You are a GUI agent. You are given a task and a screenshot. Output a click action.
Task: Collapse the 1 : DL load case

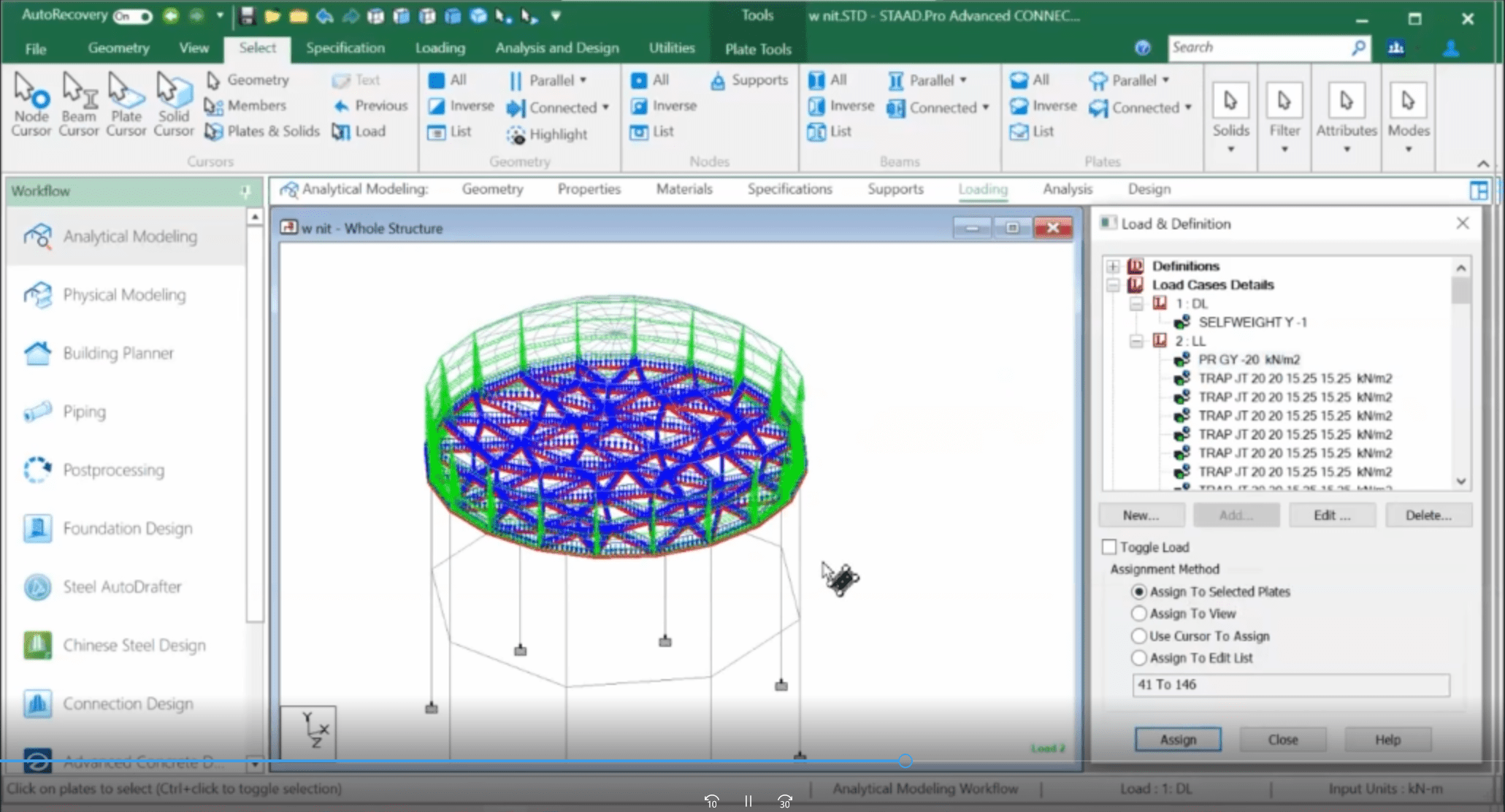point(1136,304)
